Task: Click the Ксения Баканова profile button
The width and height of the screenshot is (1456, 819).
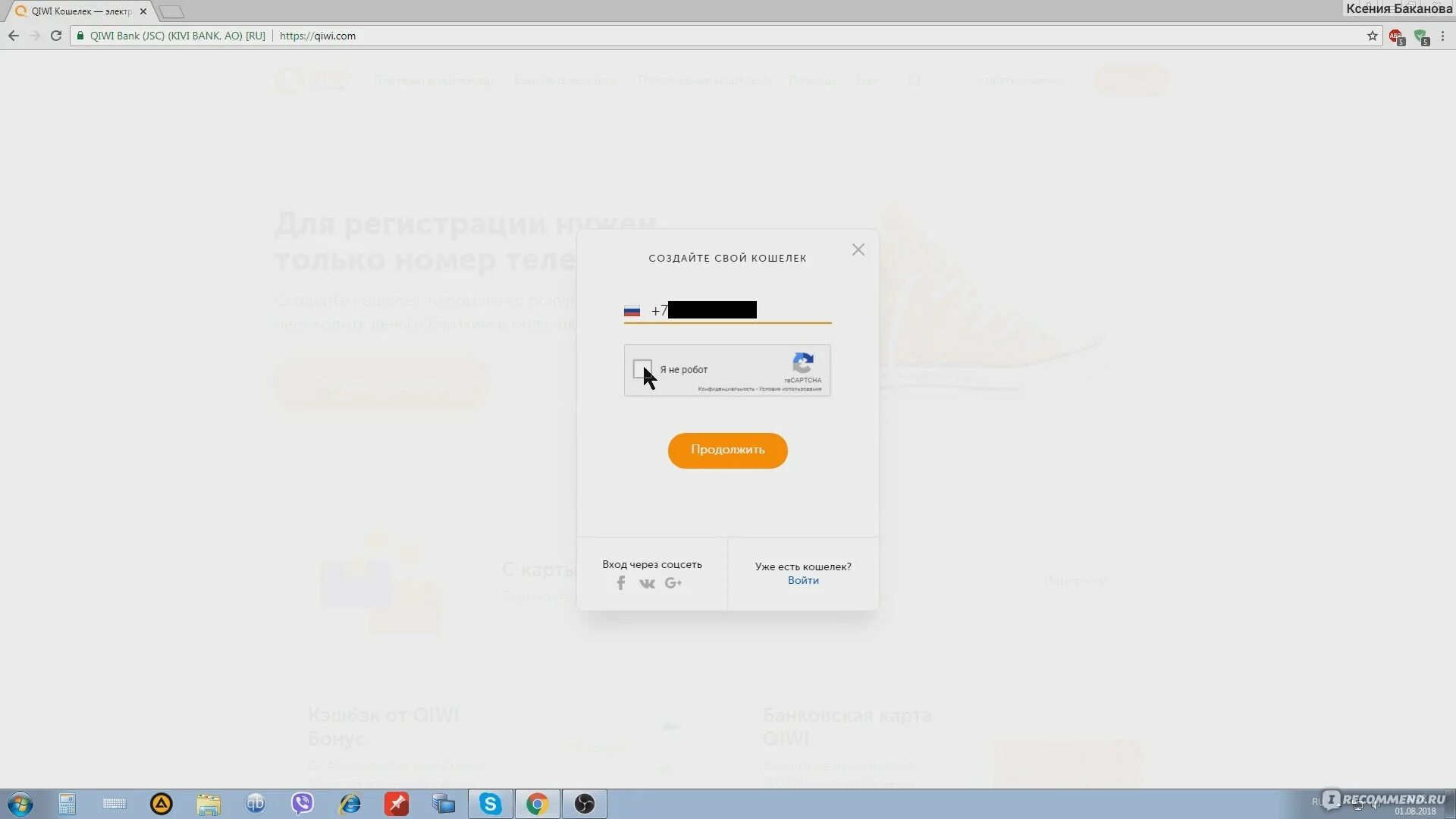Action: (x=1398, y=8)
